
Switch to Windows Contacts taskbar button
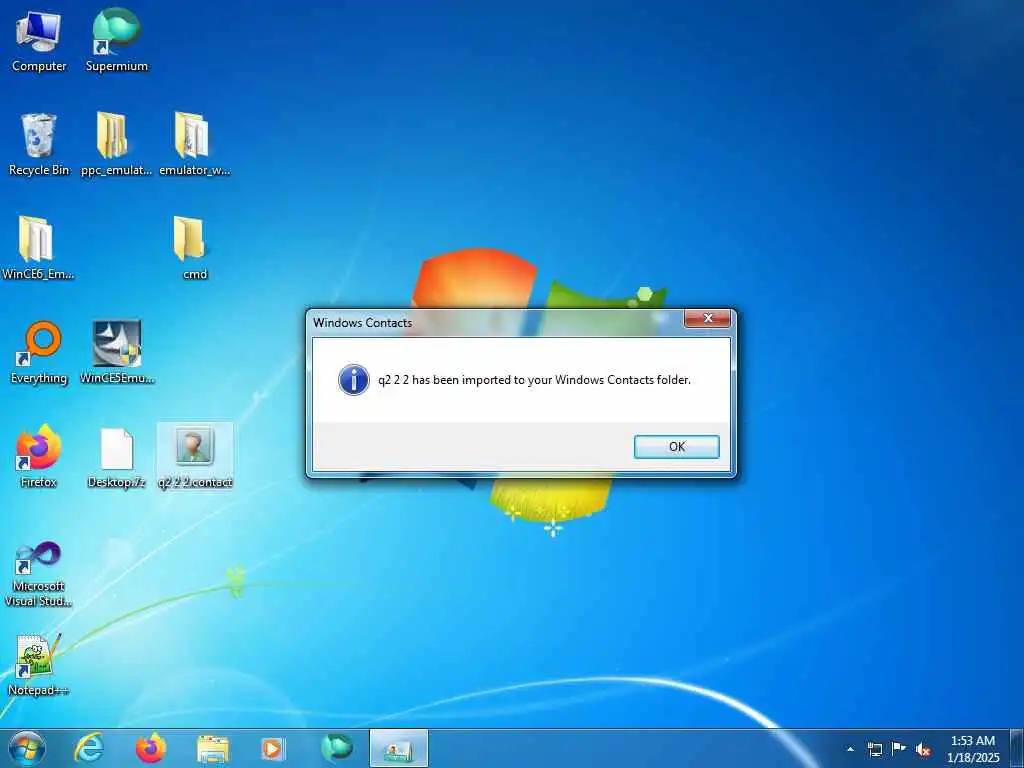pos(398,748)
